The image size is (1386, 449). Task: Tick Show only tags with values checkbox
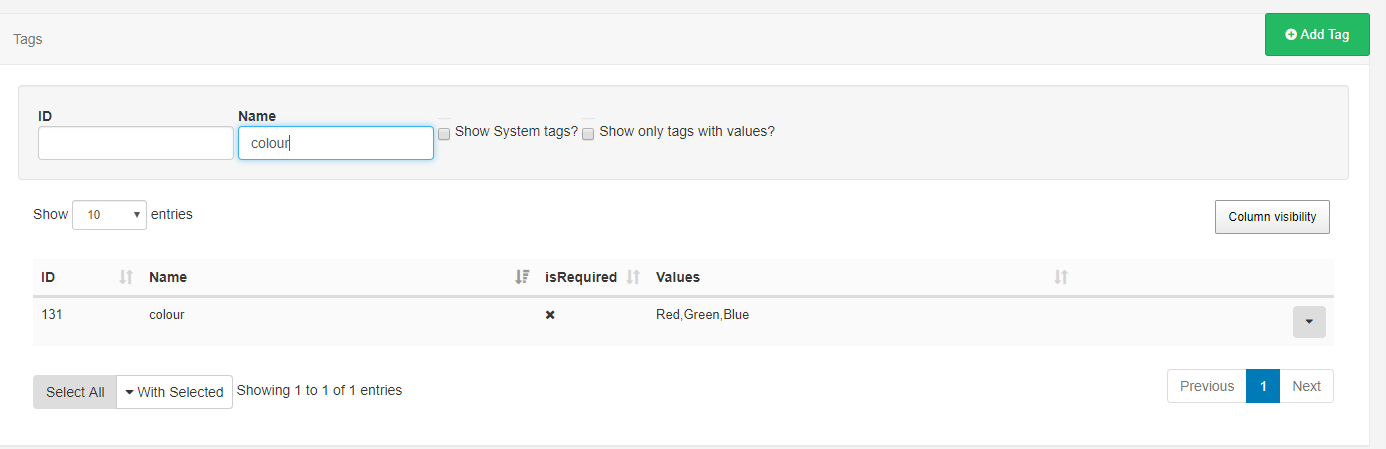588,134
